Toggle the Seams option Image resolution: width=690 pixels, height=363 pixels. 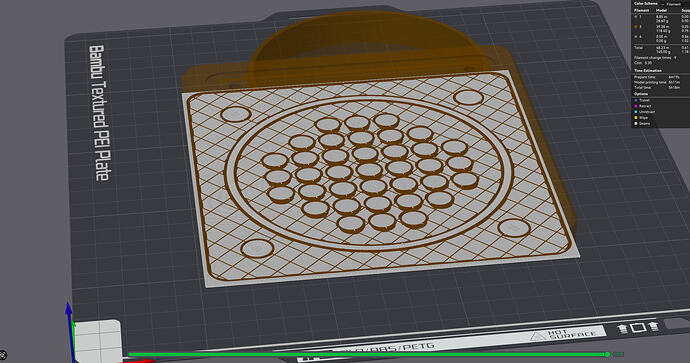point(643,123)
